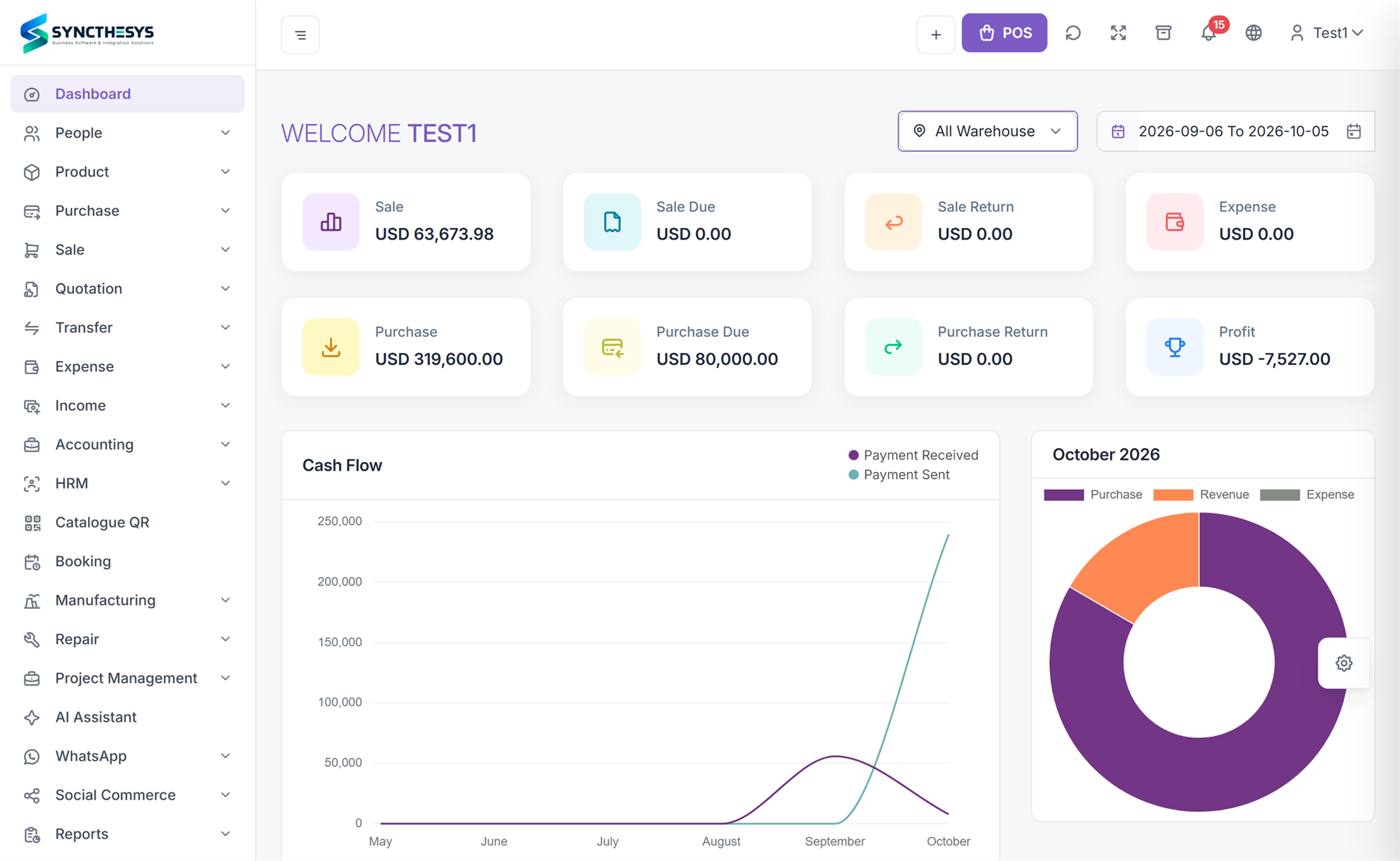Screen dimensions: 1400x861
Task: Expand the Purchase sidebar menu
Action: pos(128,211)
